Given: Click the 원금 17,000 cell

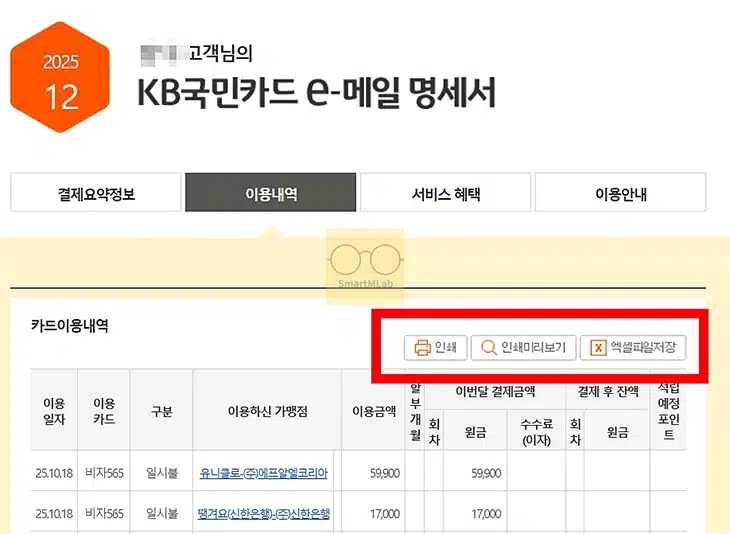Looking at the screenshot, I should [x=486, y=514].
